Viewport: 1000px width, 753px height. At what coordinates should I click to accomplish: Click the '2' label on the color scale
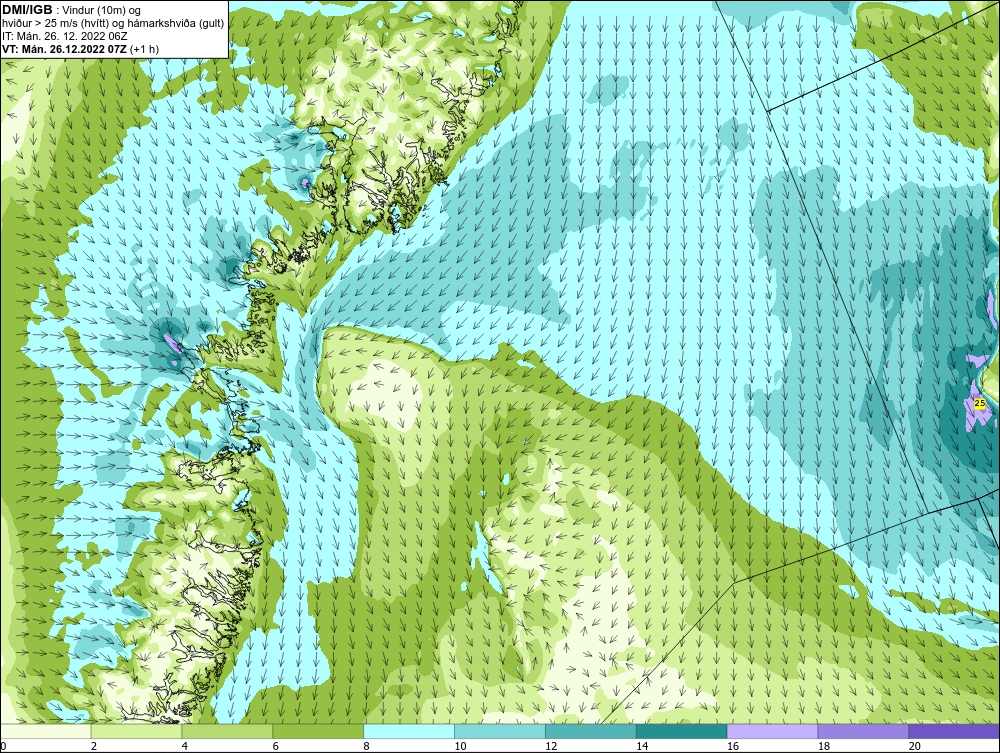(x=94, y=746)
